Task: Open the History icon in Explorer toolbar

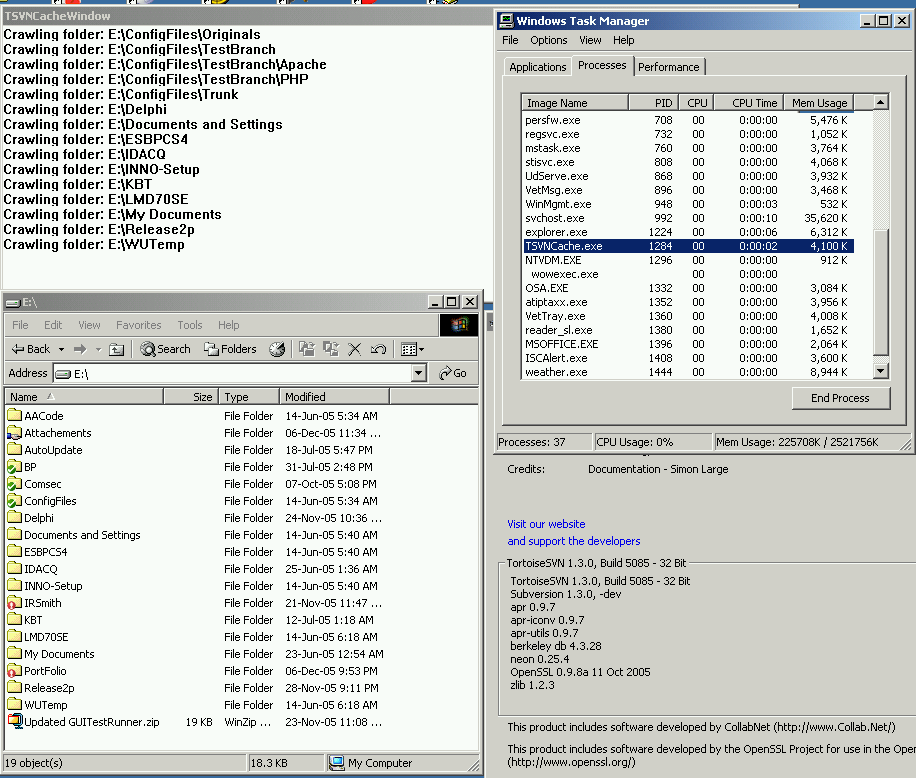Action: (x=277, y=349)
